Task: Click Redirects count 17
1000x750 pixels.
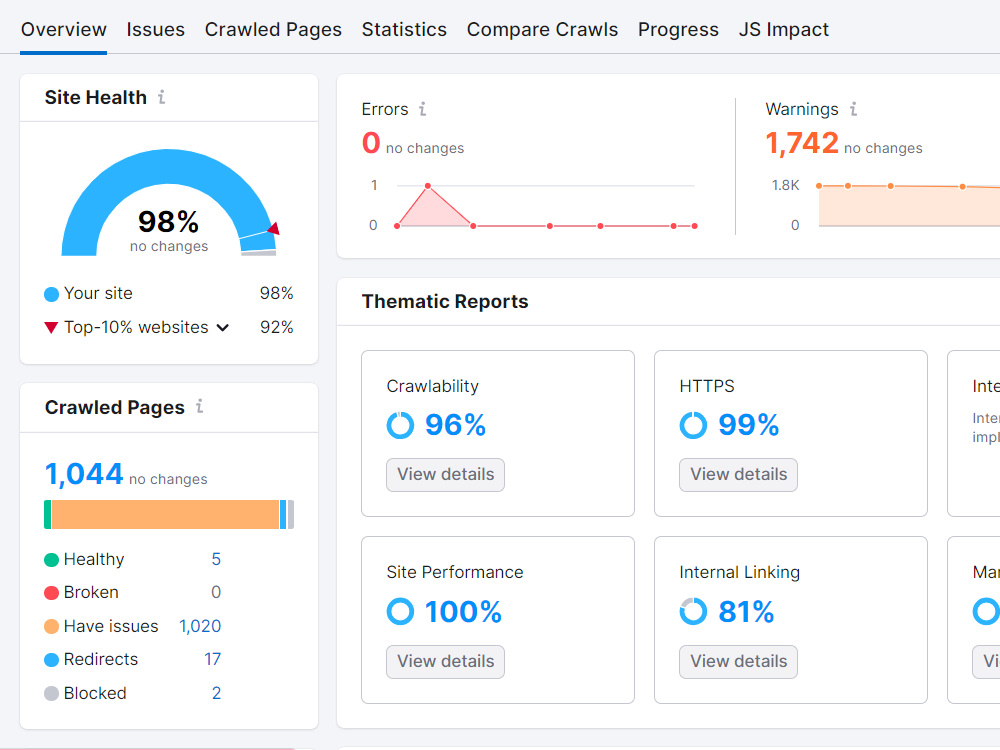Action: point(212,659)
